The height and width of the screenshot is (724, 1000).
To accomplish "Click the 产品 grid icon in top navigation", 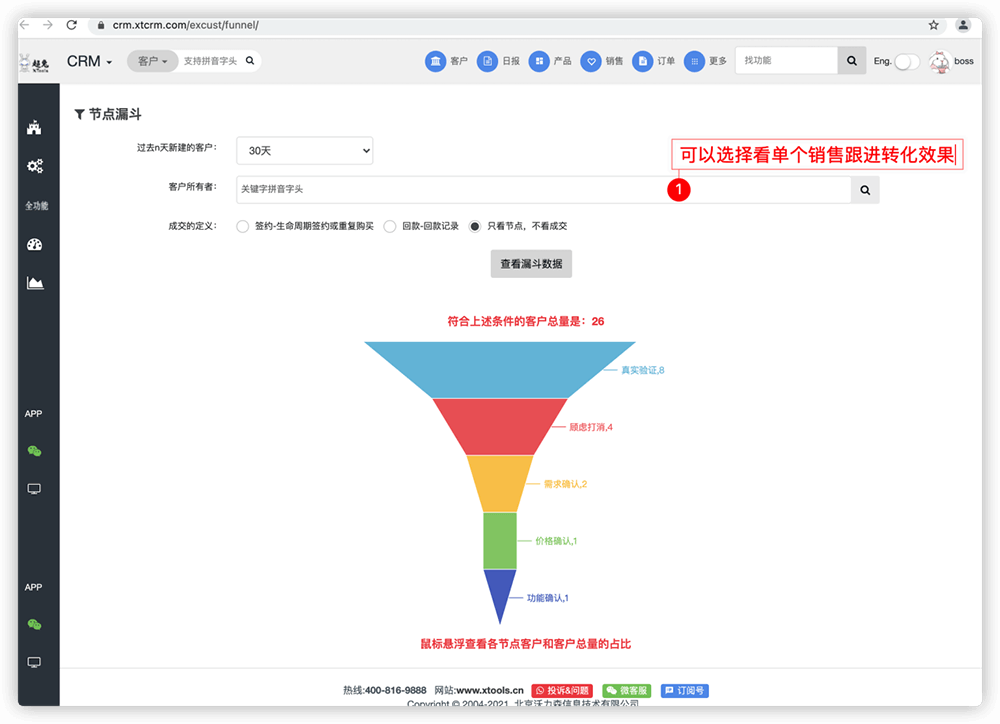I will (x=539, y=61).
